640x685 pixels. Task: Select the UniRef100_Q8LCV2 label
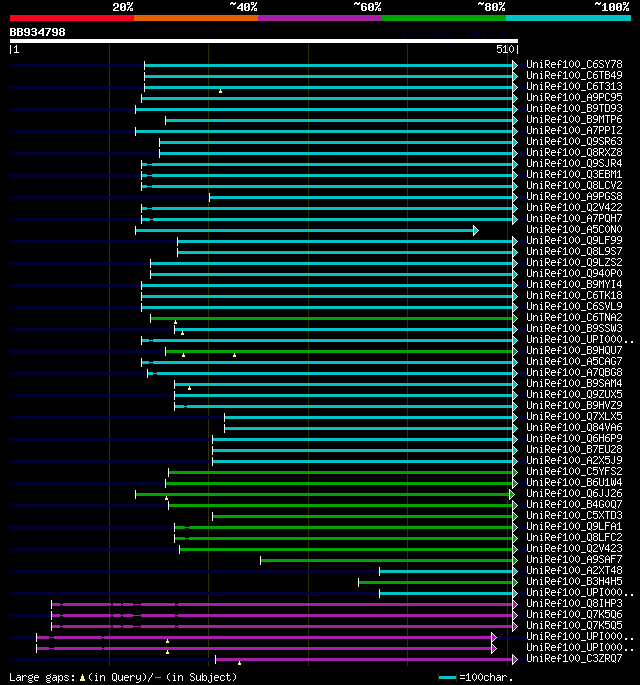coord(574,185)
